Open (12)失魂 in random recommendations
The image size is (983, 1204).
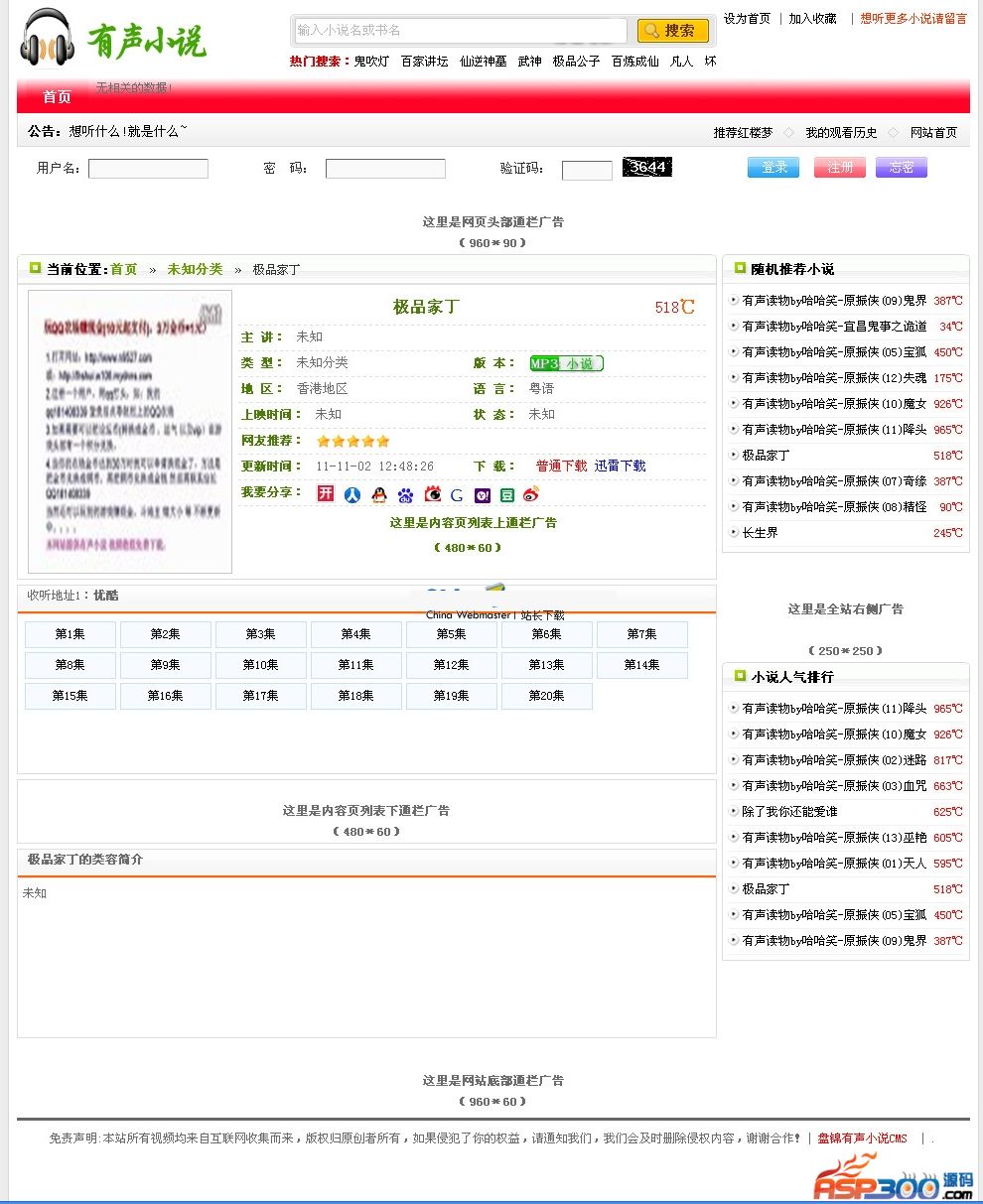(835, 378)
